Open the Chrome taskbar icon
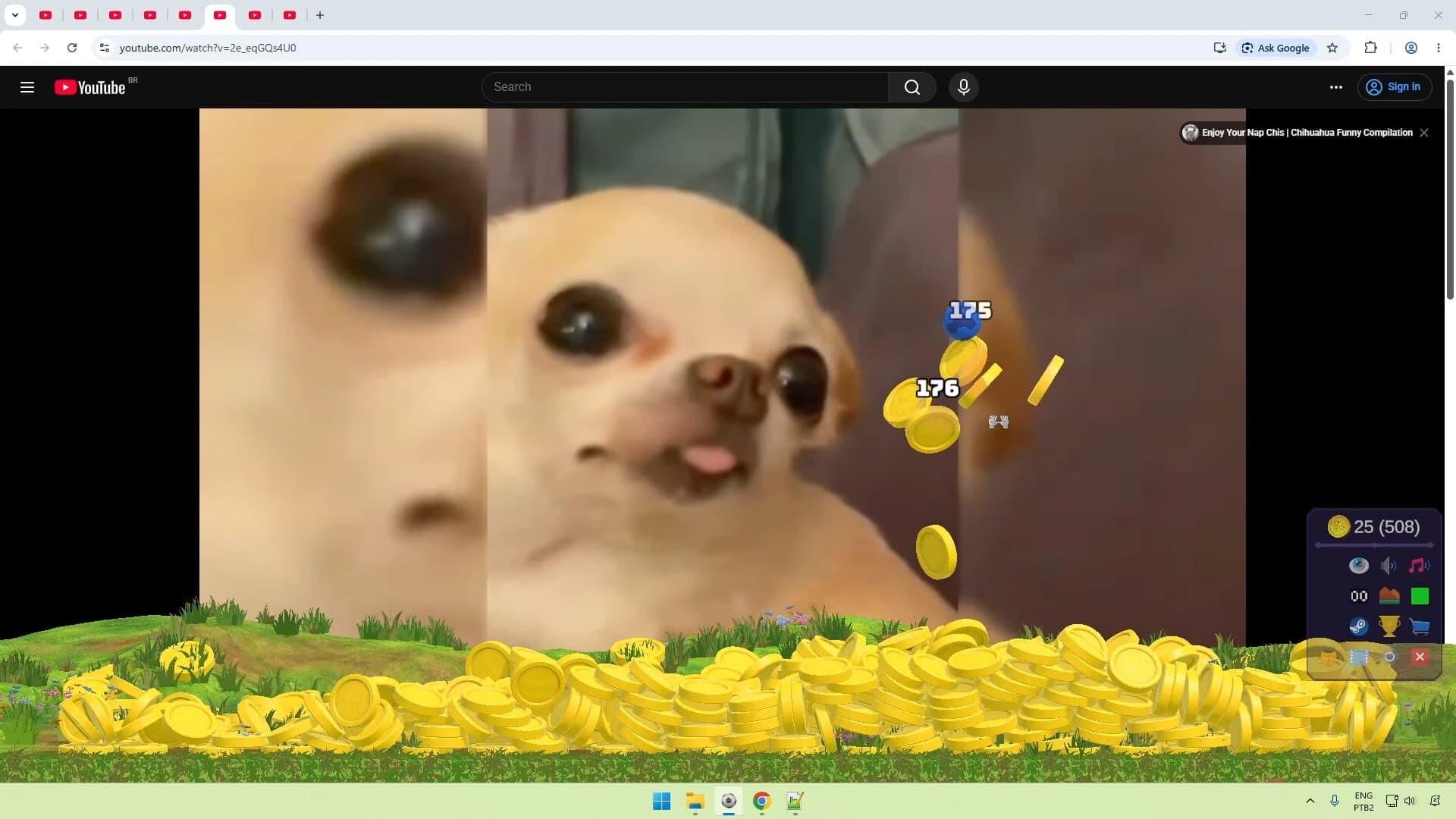The image size is (1456, 819). (761, 801)
